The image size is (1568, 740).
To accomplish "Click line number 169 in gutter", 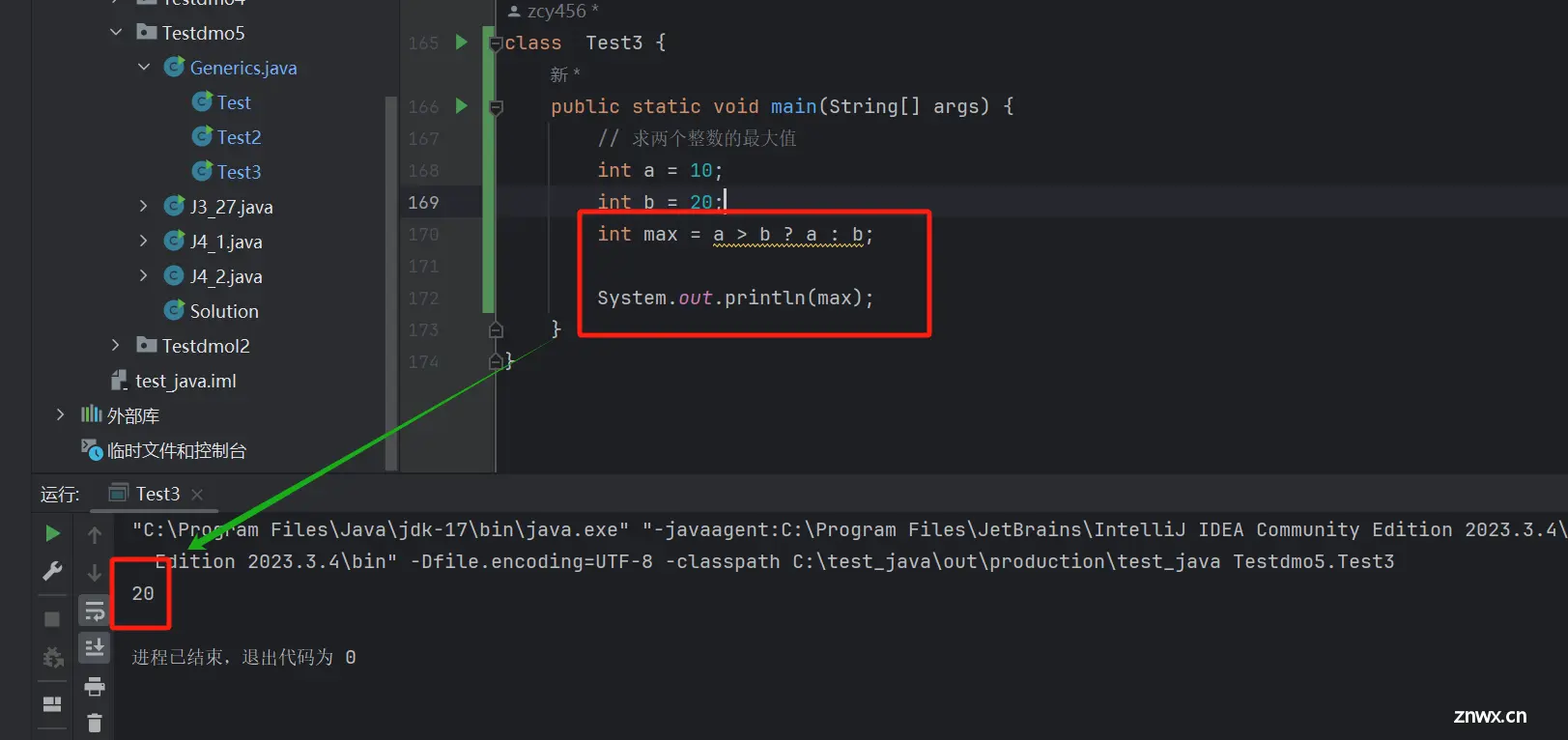I will coord(423,202).
